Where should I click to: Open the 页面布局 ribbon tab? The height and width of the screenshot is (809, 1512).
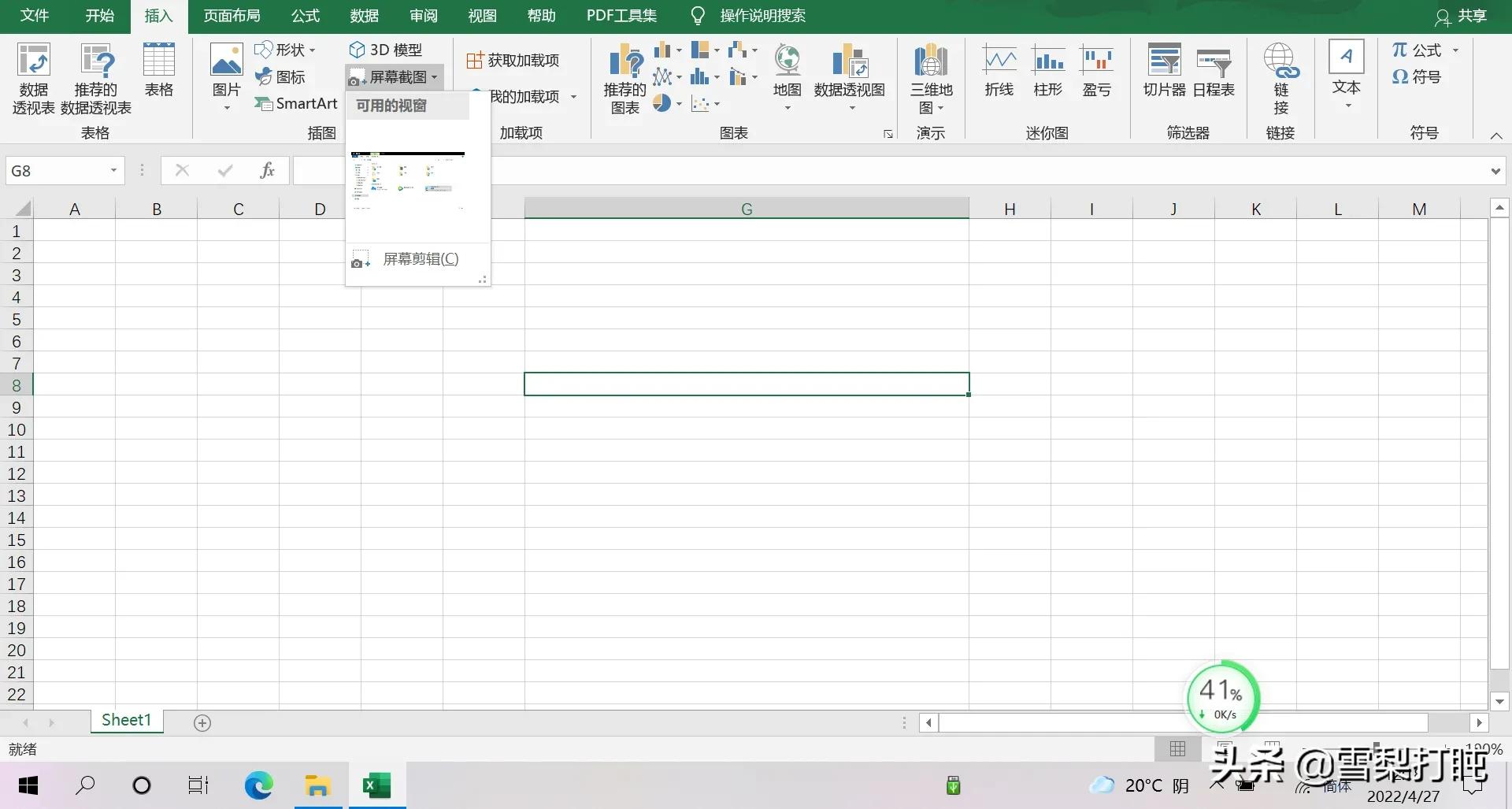pos(232,15)
